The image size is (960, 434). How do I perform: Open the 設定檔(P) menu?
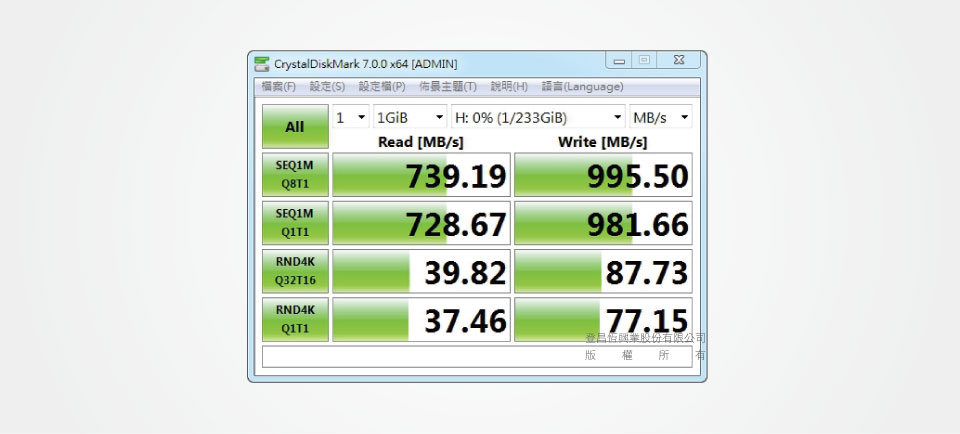coord(382,87)
